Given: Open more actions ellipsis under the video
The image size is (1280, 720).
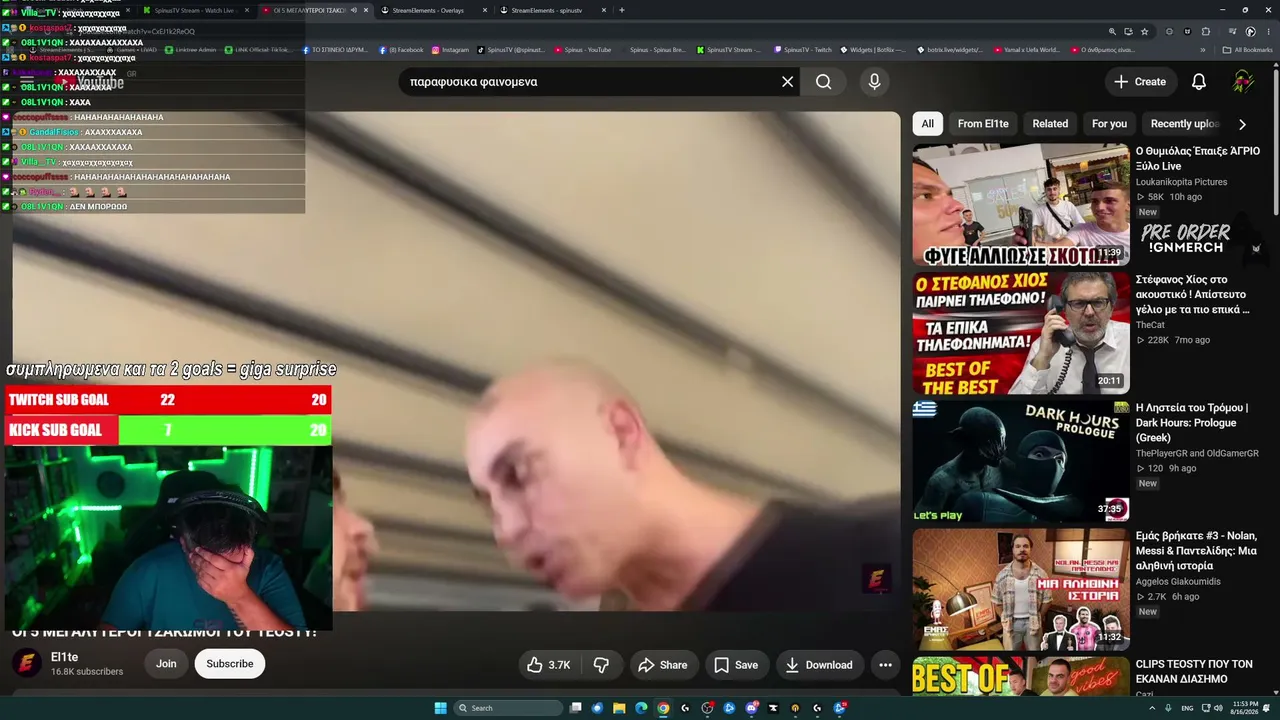Looking at the screenshot, I should [x=885, y=665].
